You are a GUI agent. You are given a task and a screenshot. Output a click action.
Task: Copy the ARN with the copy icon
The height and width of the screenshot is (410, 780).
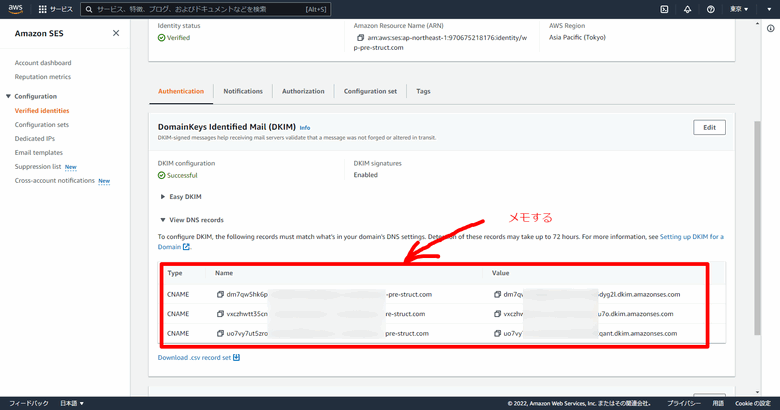pyautogui.click(x=361, y=38)
